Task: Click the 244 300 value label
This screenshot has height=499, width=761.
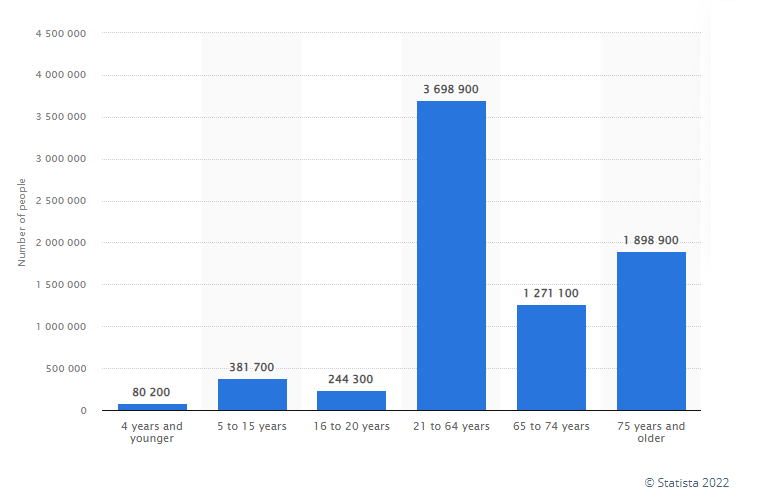Action: click(351, 379)
